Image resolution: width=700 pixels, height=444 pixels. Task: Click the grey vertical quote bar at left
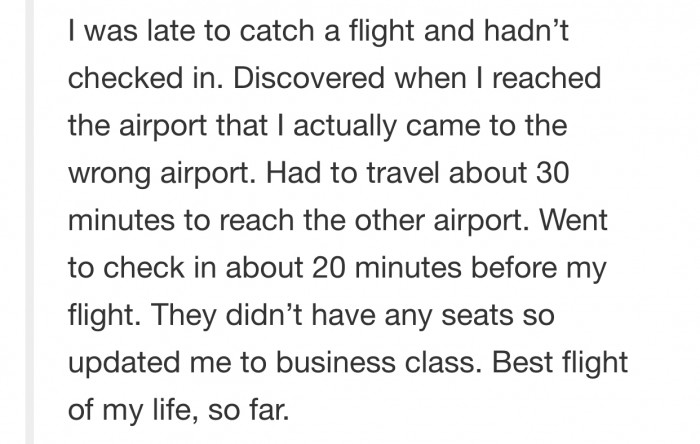pyautogui.click(x=29, y=222)
